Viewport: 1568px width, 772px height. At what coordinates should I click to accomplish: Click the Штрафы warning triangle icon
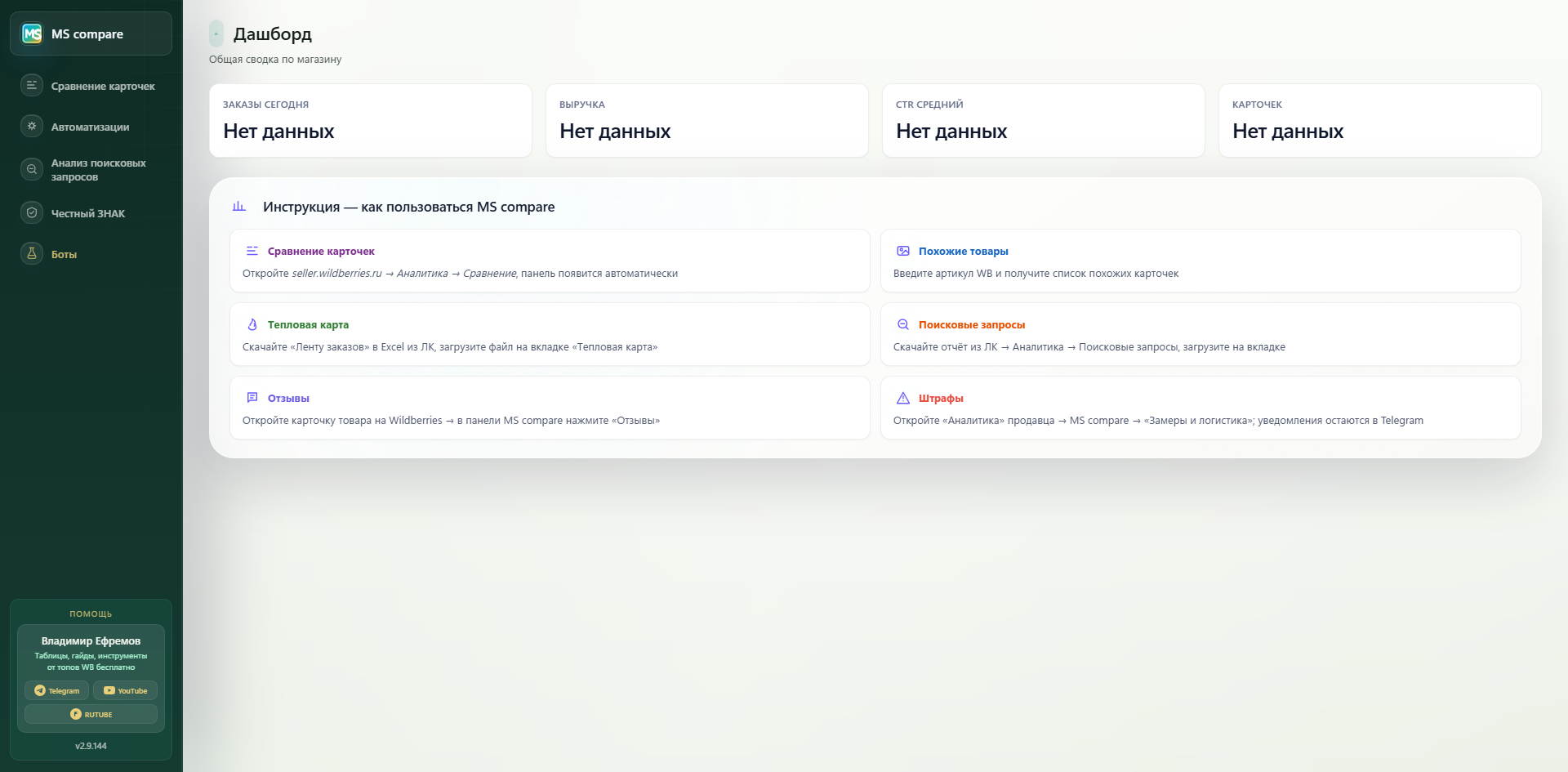tap(903, 398)
